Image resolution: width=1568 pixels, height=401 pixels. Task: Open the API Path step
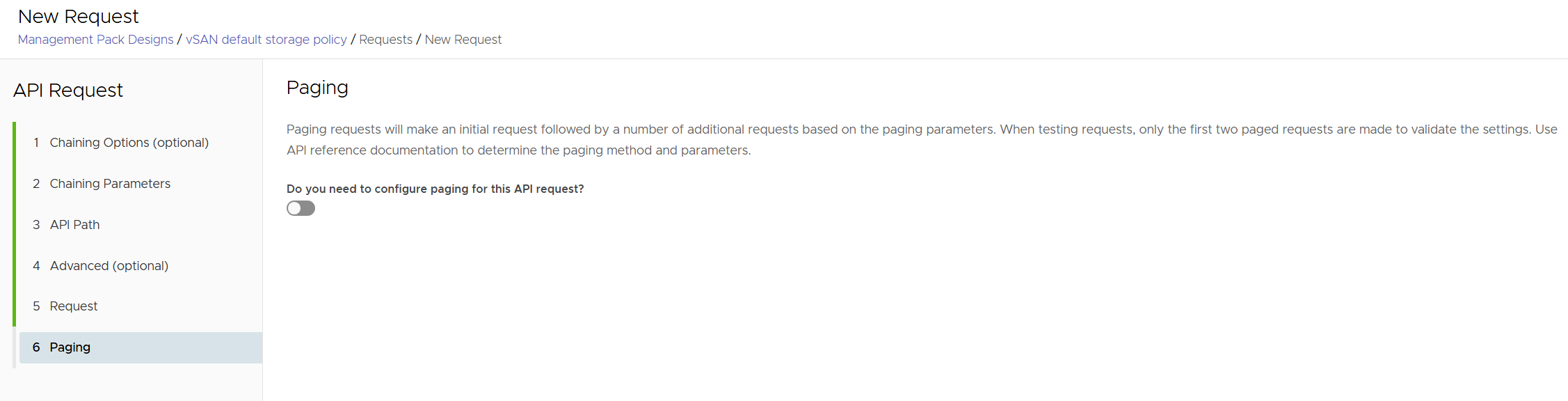74,225
